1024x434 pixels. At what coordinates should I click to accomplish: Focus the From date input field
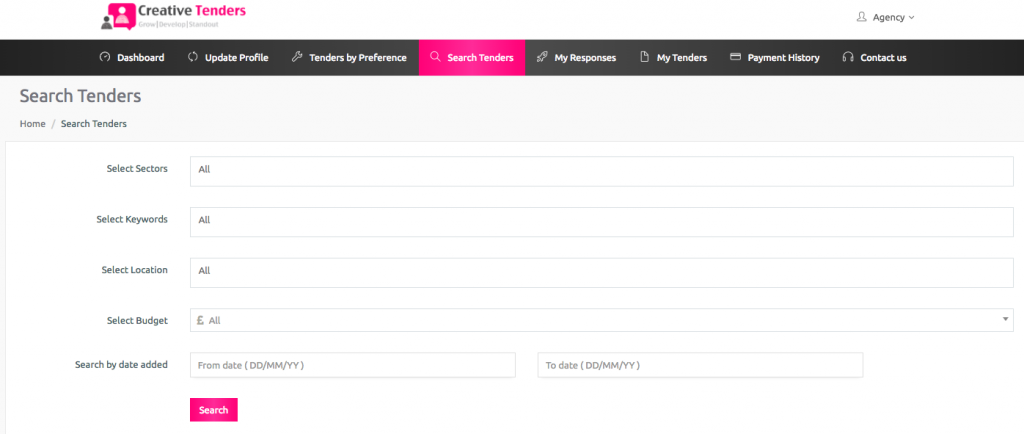(x=353, y=365)
